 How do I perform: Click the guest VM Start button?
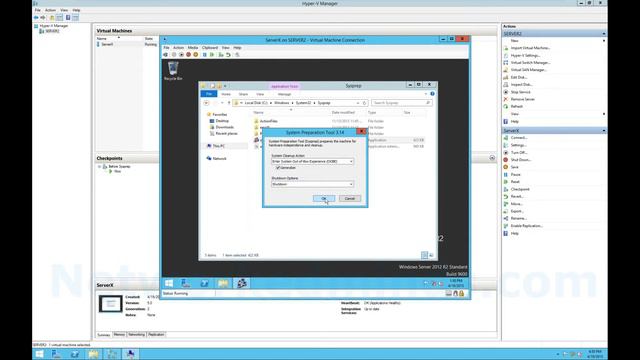point(169,284)
